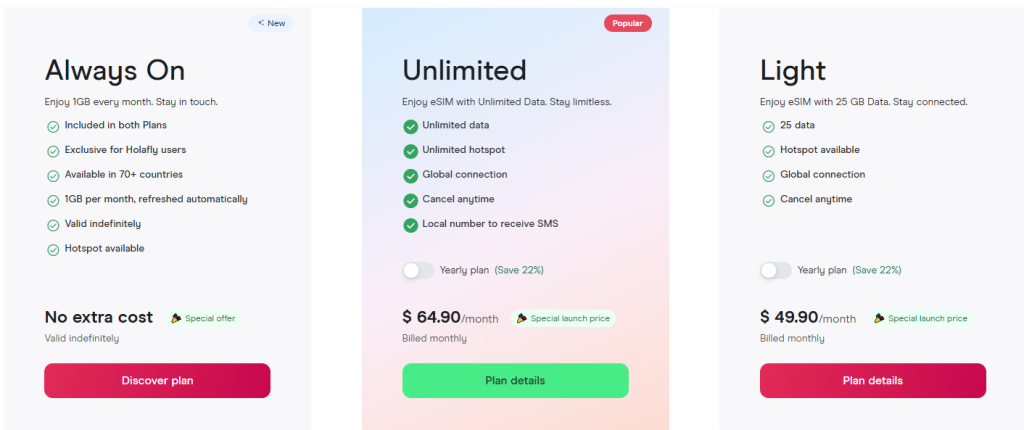This screenshot has width=1024, height=430.
Task: Click the checkmark icon beside Unlimited data
Action: (410, 126)
